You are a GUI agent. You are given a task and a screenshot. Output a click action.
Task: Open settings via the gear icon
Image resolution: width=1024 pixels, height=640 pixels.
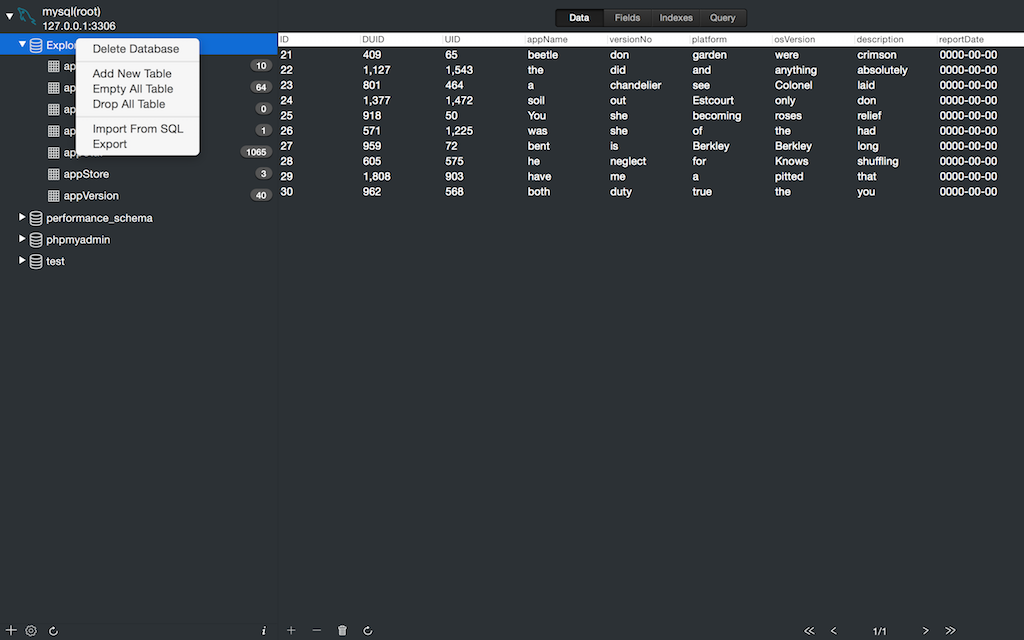(31, 631)
